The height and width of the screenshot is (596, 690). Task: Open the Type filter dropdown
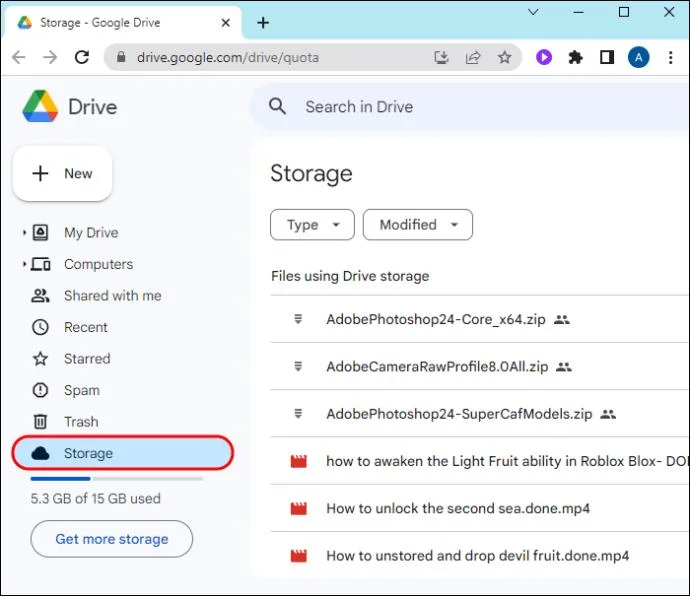coord(312,225)
